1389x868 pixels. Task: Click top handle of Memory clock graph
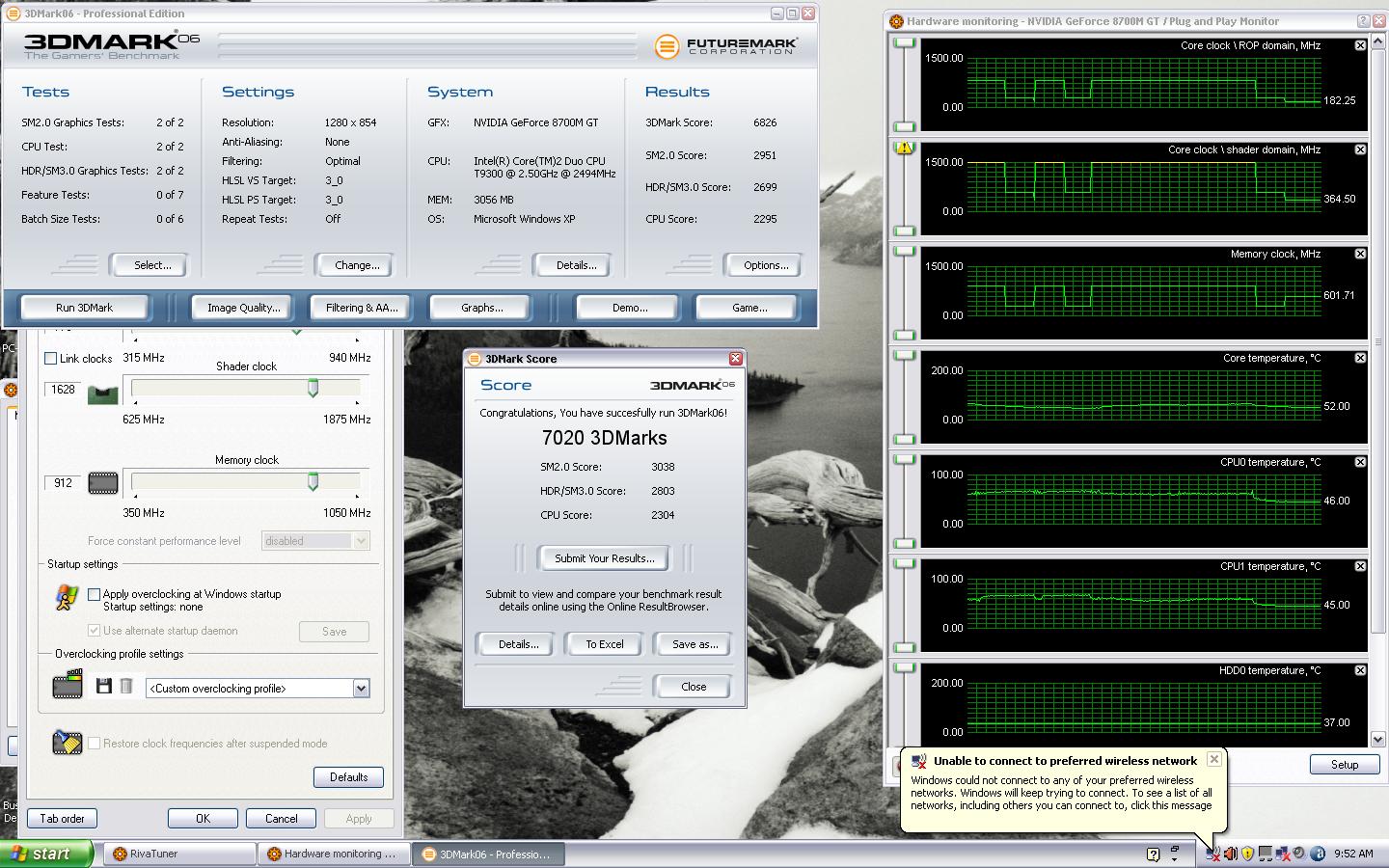click(x=904, y=252)
